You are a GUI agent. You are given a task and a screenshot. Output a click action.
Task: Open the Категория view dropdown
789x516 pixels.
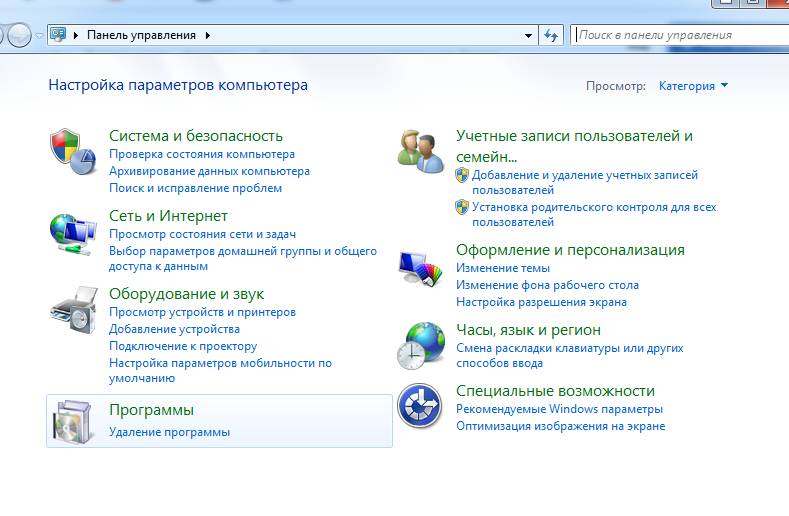(x=693, y=86)
